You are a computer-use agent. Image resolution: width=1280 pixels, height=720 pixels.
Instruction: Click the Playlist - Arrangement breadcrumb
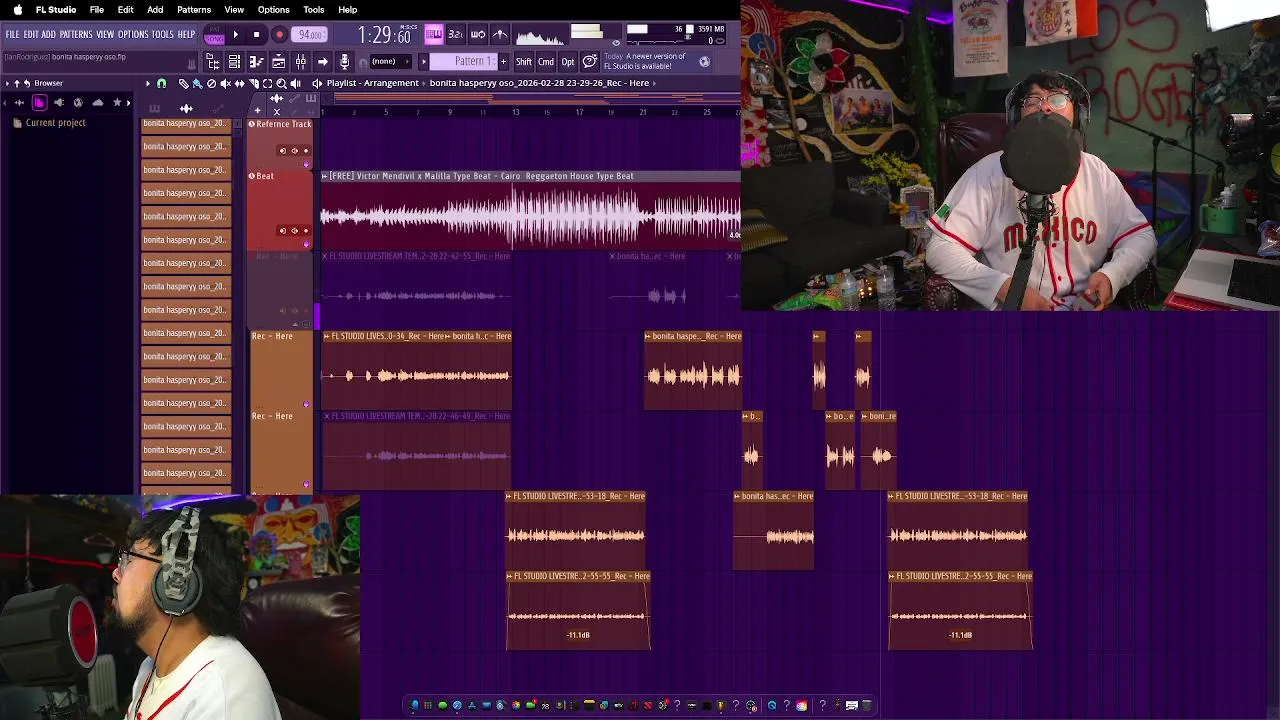pos(372,83)
